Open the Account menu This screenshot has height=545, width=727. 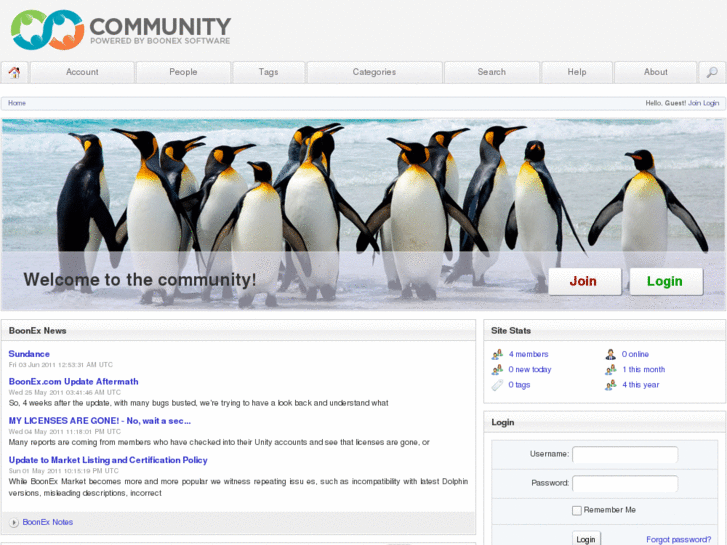click(82, 72)
